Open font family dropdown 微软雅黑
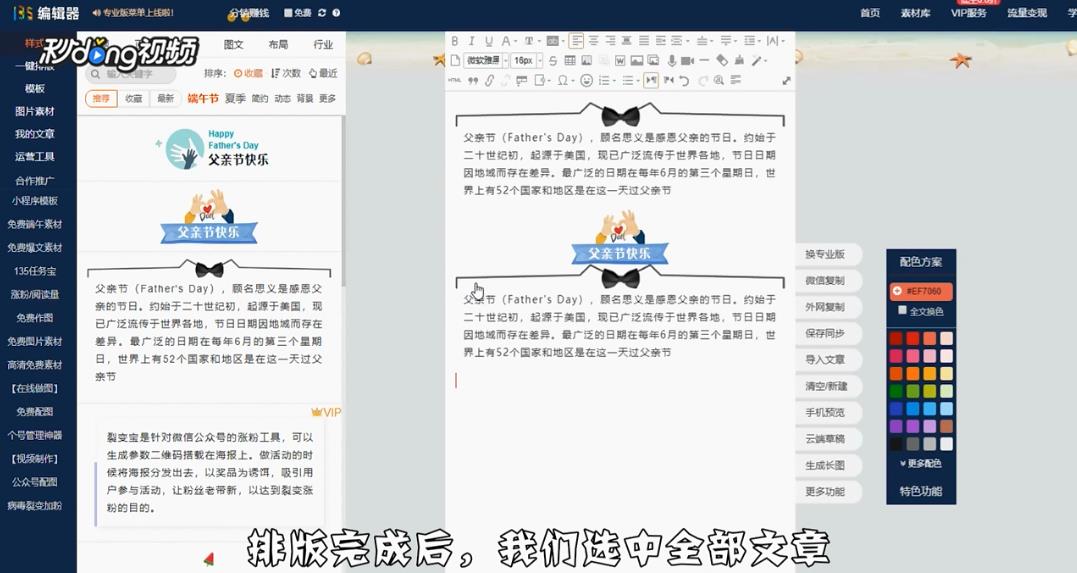1077x573 pixels. pyautogui.click(x=487, y=60)
